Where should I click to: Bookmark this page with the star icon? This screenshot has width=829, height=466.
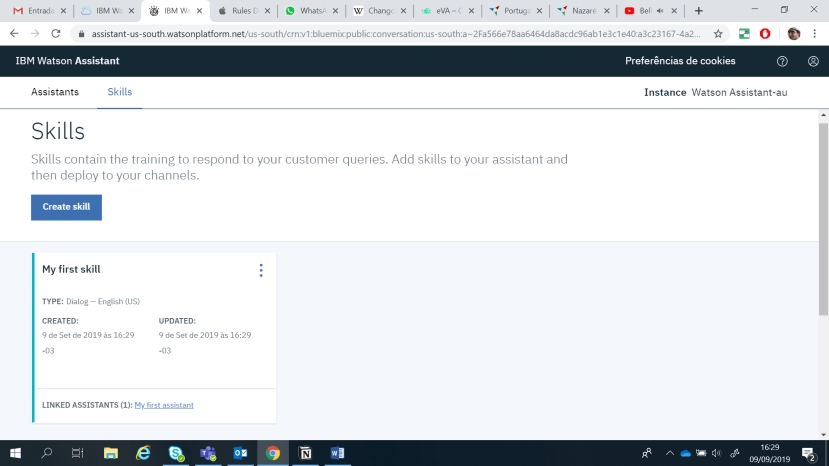pos(718,33)
